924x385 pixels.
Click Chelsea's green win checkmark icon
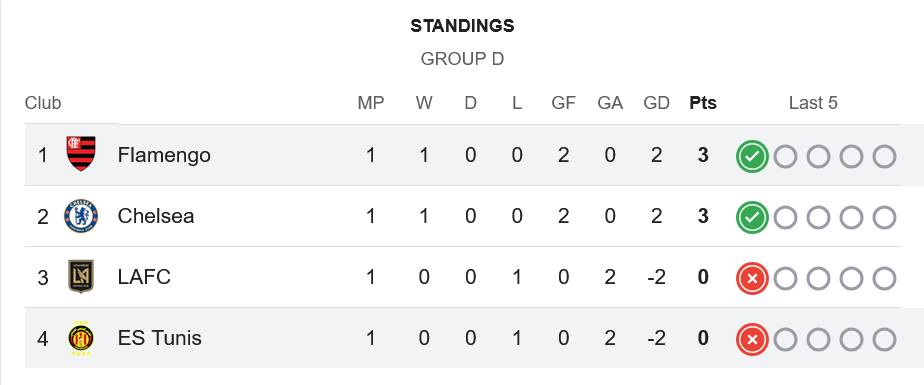pos(752,218)
